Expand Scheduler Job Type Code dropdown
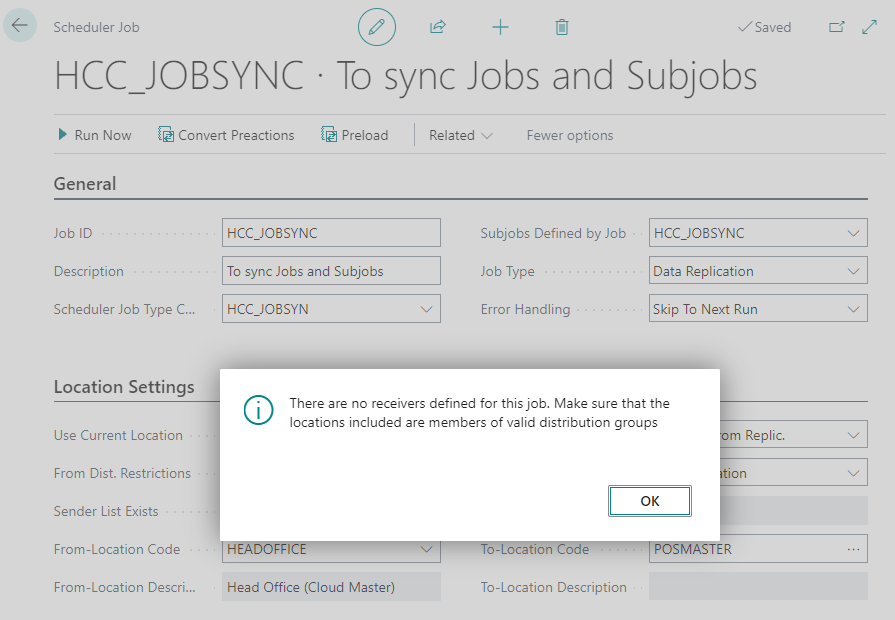 click(426, 309)
